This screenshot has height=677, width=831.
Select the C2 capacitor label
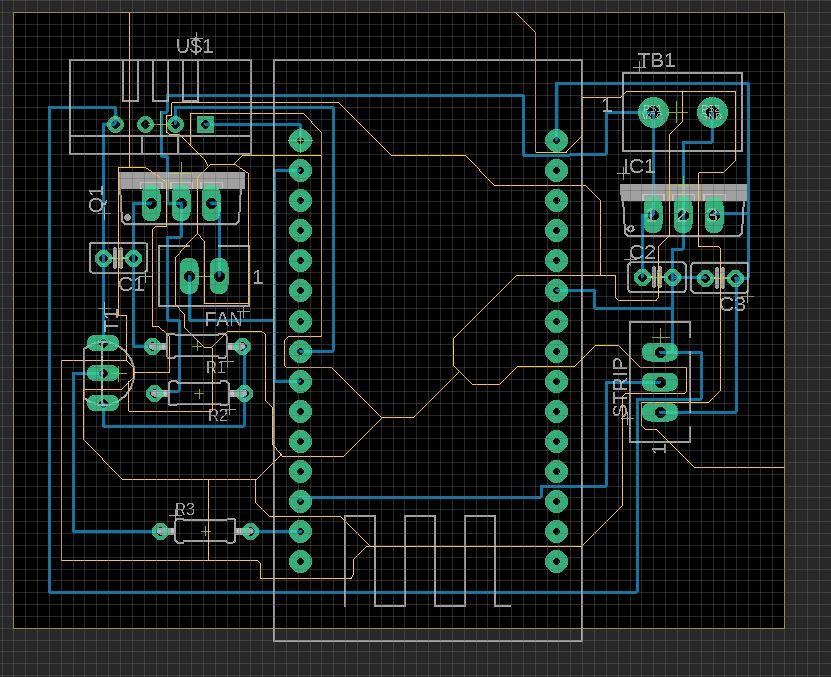pos(643,252)
